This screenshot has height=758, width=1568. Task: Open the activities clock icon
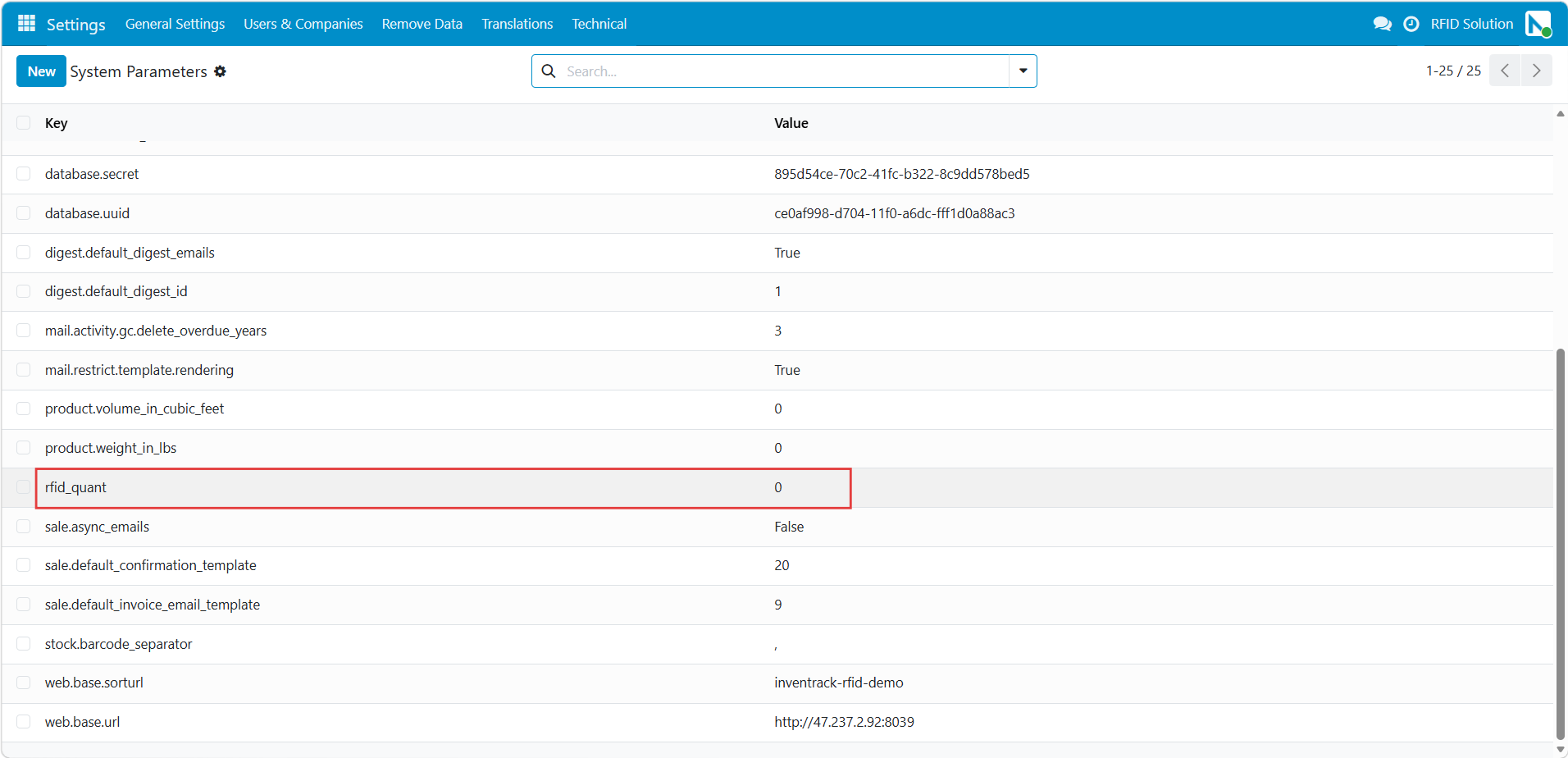1411,24
